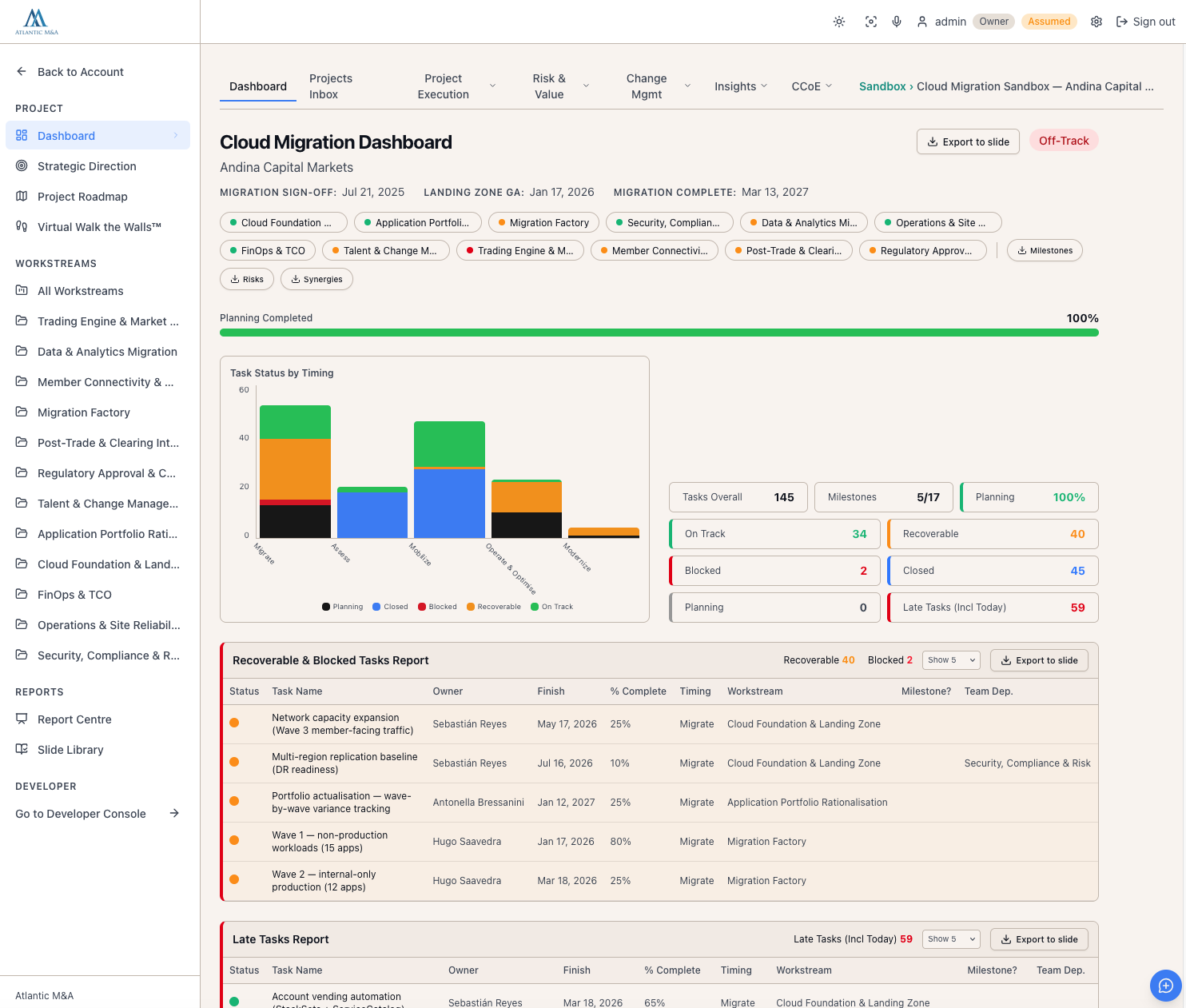Open the CCoE dropdown menu
This screenshot has height=1008, width=1186.
click(x=812, y=86)
